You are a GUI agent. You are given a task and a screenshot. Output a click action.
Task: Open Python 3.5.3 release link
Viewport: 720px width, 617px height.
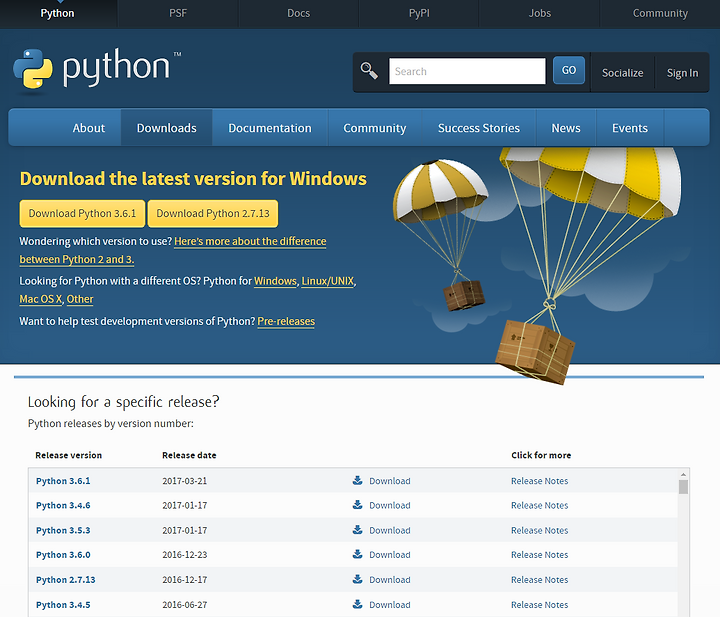(63, 530)
